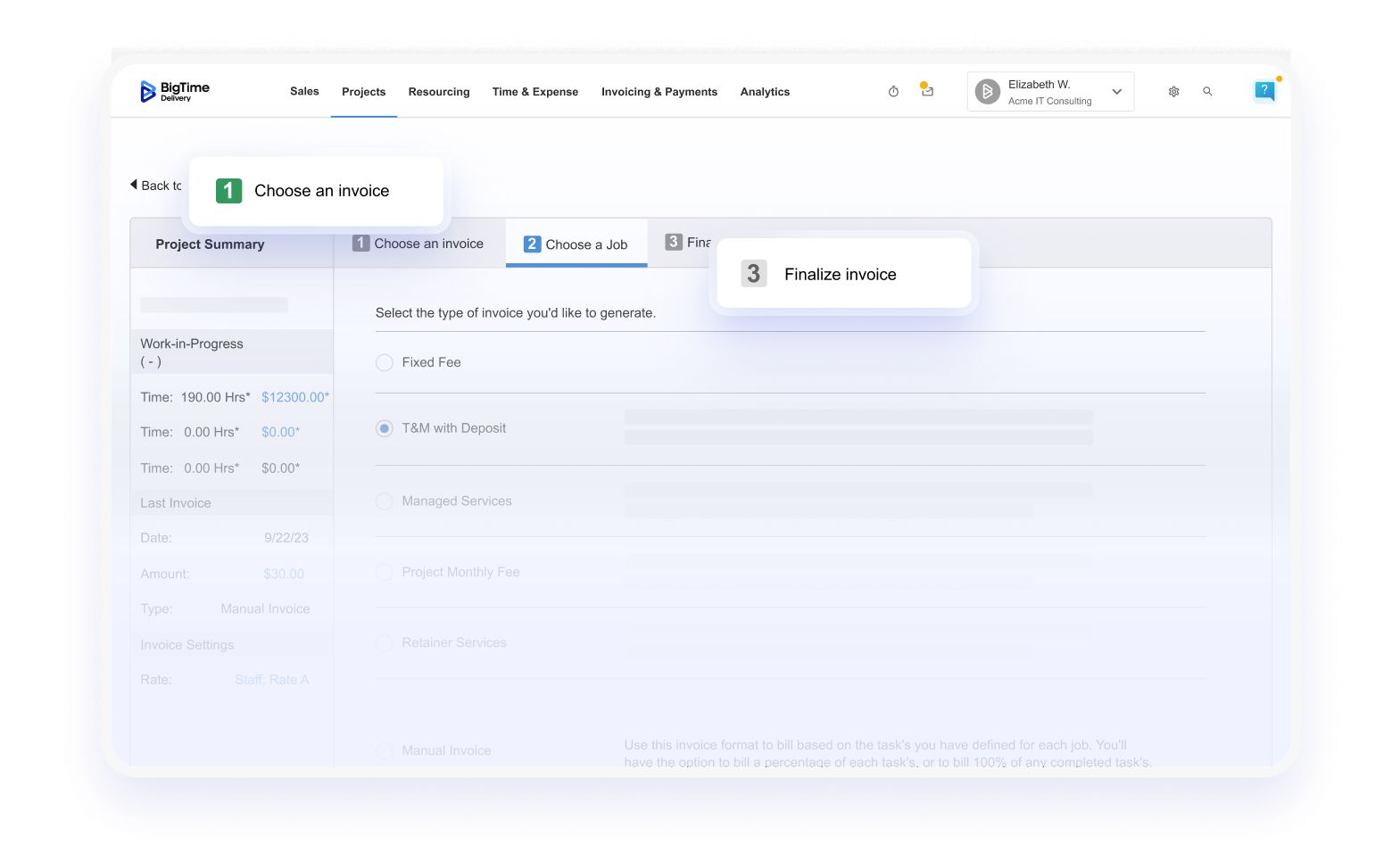Open the timer stopwatch icon
The image size is (1400, 861).
(x=893, y=92)
